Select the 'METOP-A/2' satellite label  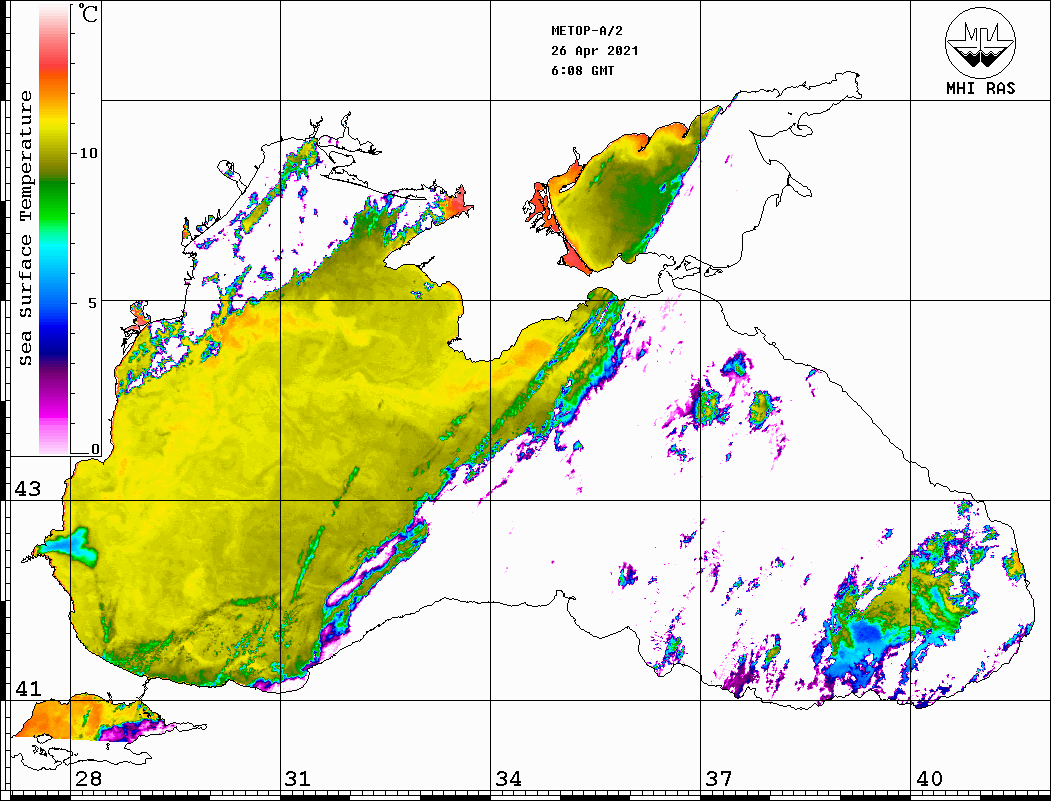pyautogui.click(x=587, y=31)
